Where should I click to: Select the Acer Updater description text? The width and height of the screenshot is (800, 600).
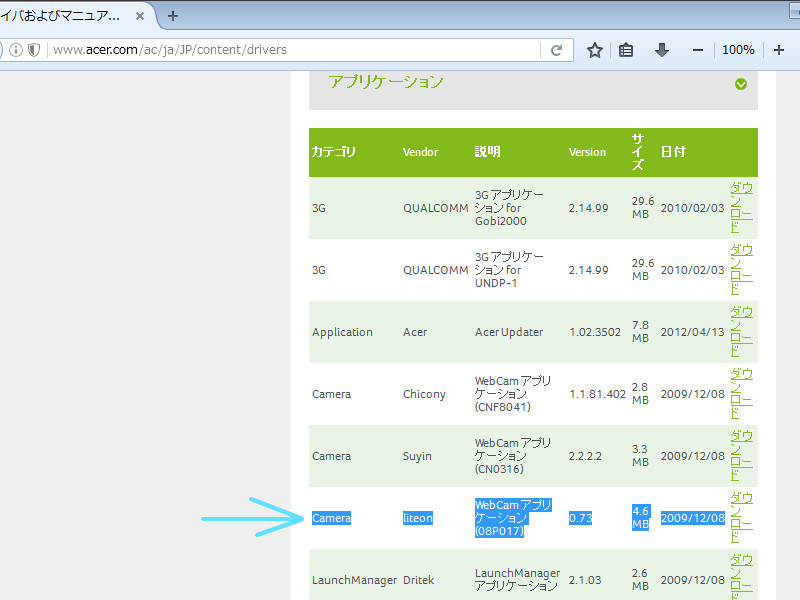click(x=509, y=332)
